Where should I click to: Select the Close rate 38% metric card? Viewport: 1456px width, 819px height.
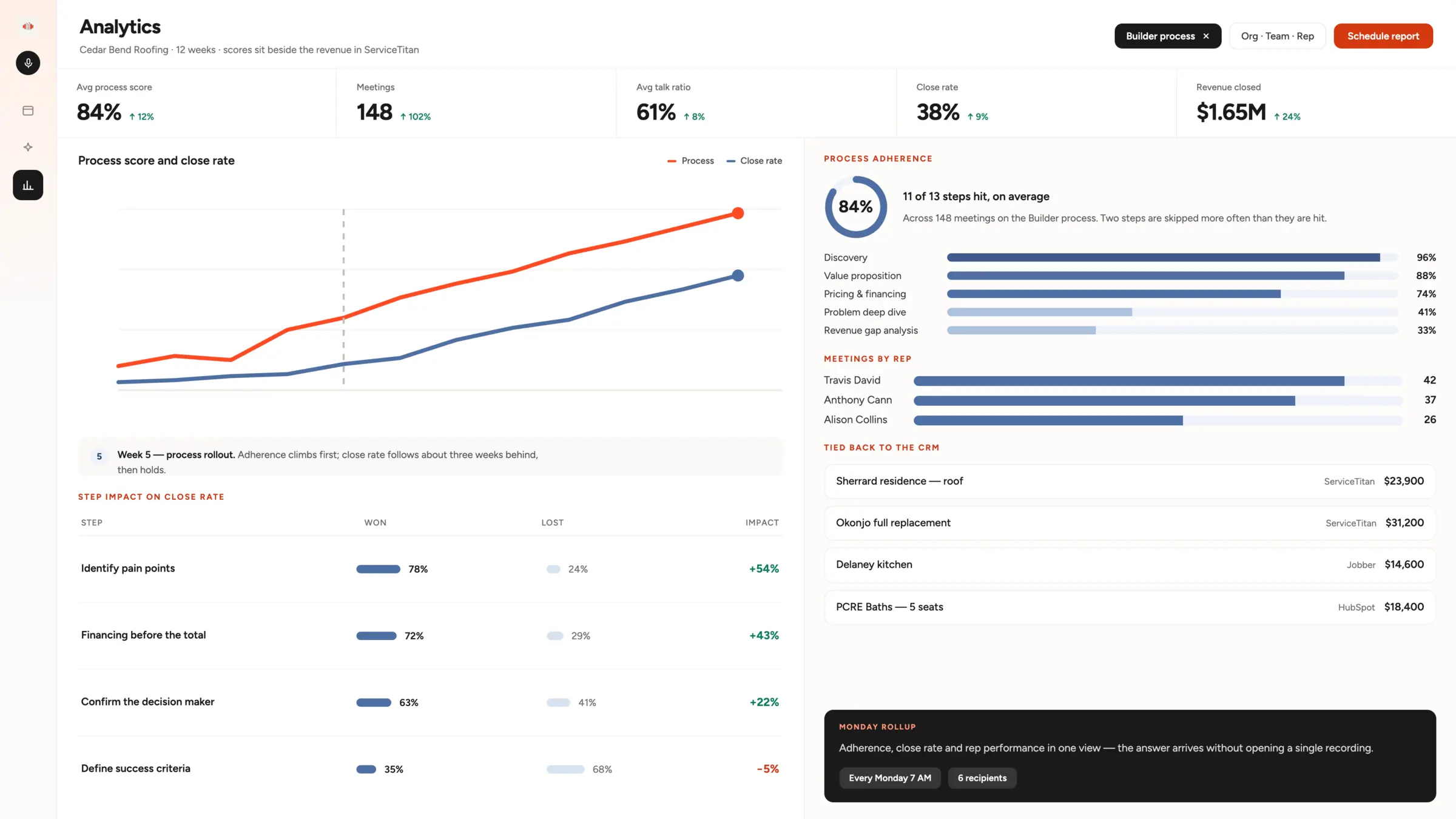click(x=1036, y=103)
